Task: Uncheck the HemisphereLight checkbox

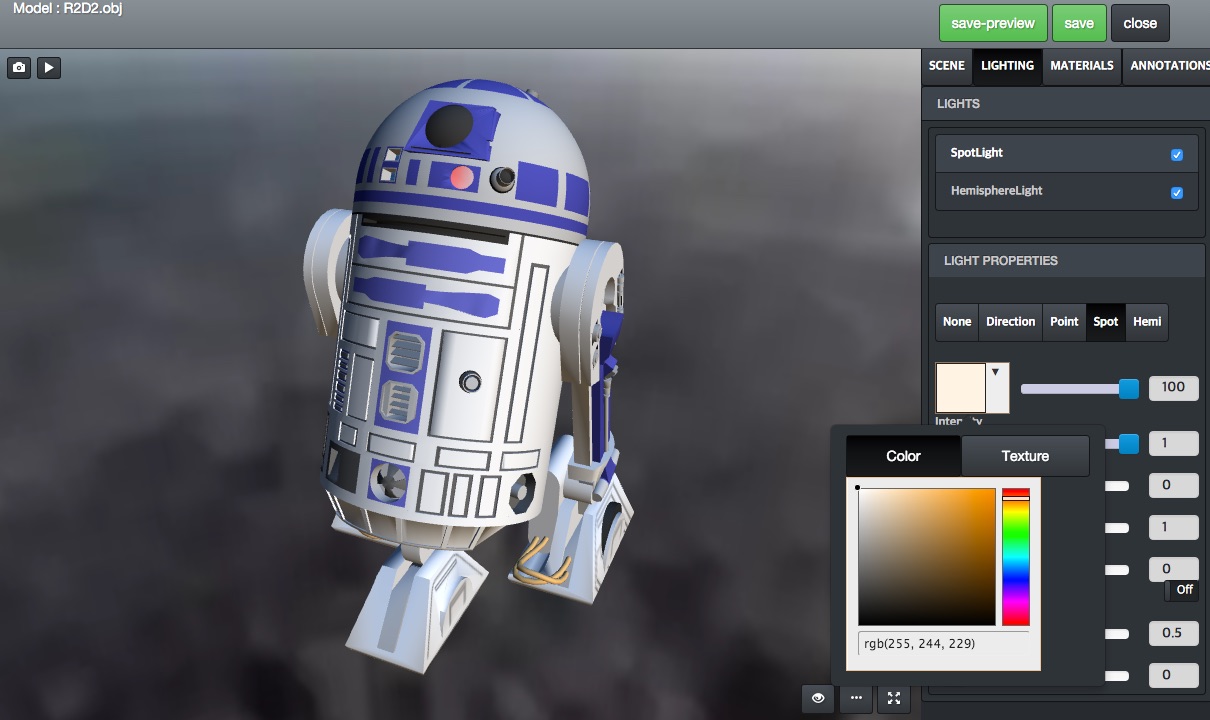Action: 1177,193
